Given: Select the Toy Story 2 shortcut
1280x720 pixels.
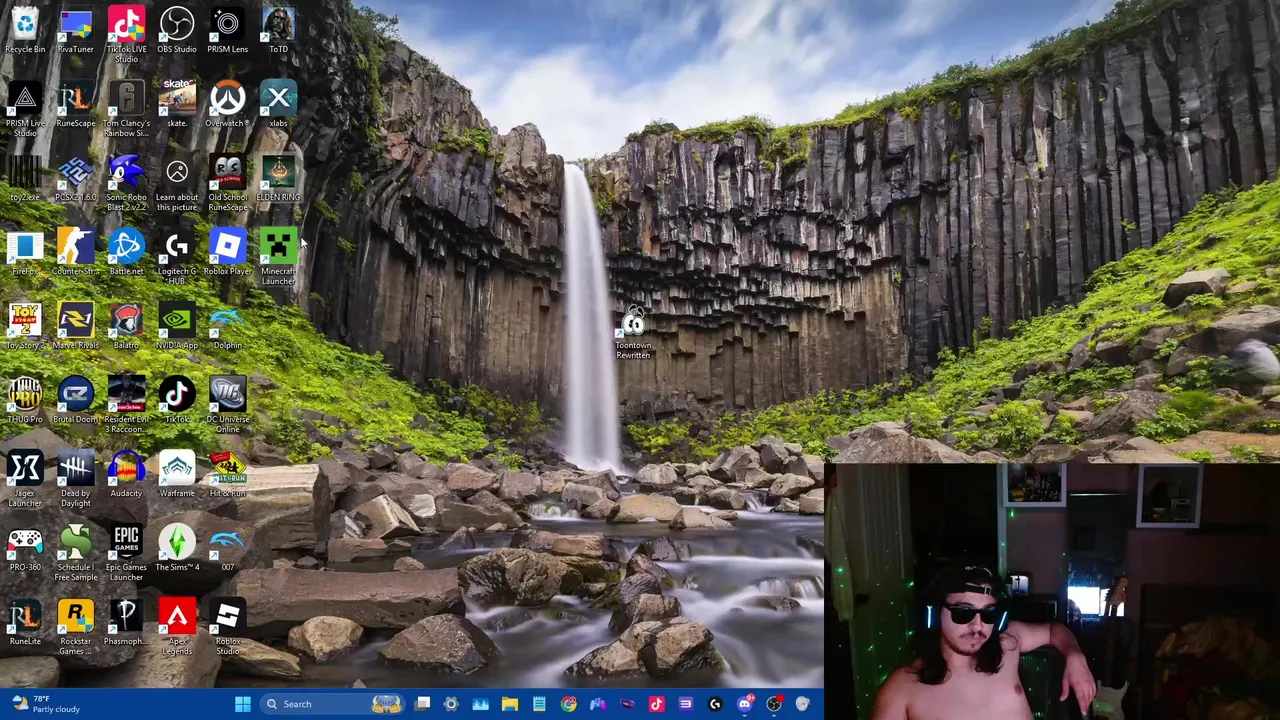Looking at the screenshot, I should pyautogui.click(x=25, y=326).
